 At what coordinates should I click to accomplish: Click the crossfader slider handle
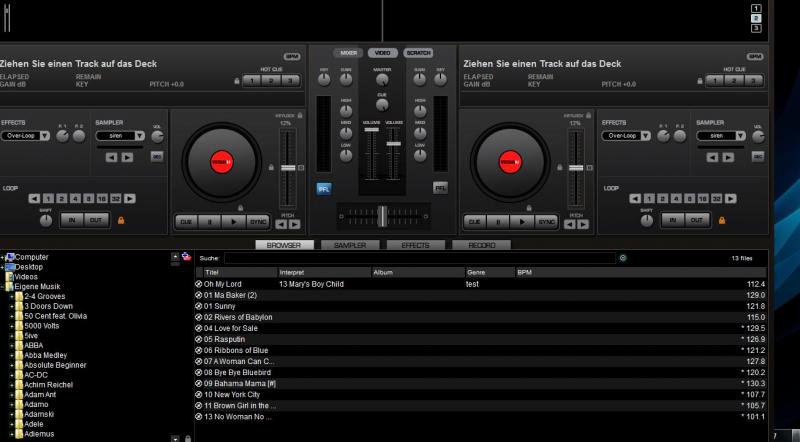tap(382, 214)
